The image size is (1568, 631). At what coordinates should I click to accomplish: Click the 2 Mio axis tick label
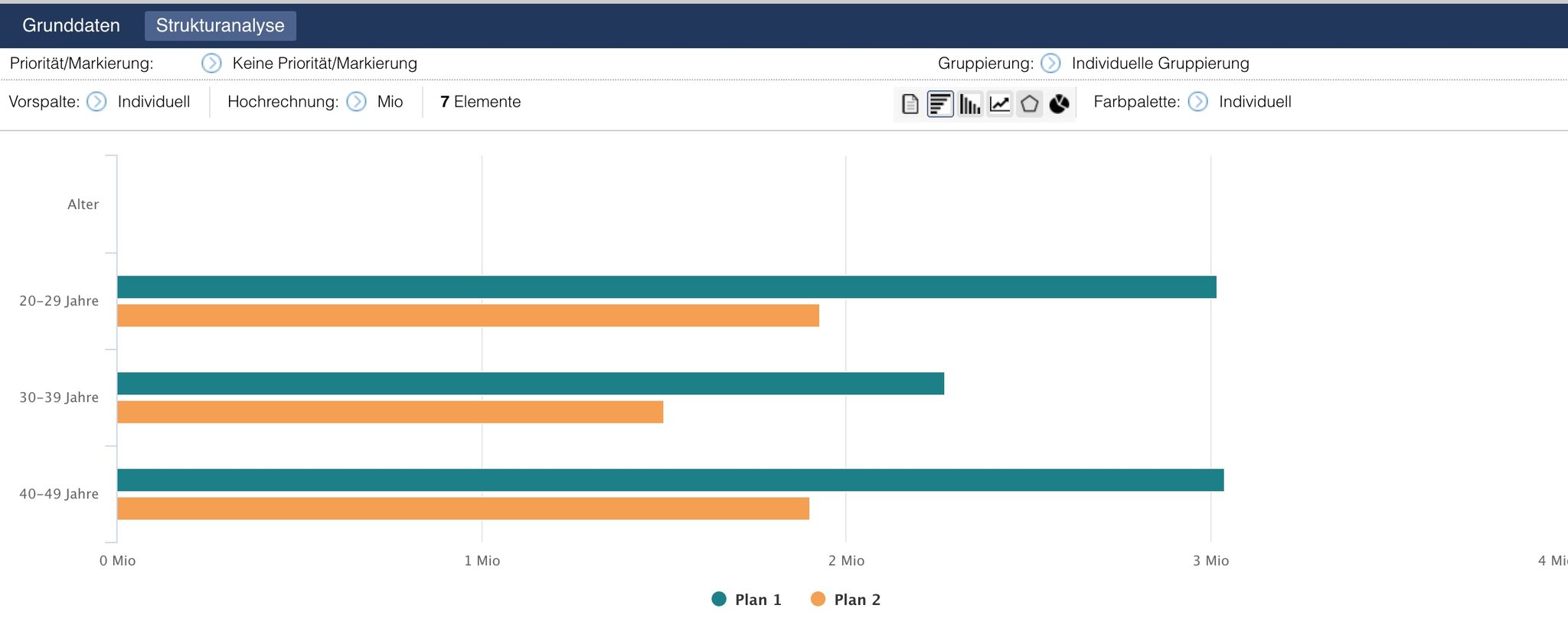click(846, 561)
